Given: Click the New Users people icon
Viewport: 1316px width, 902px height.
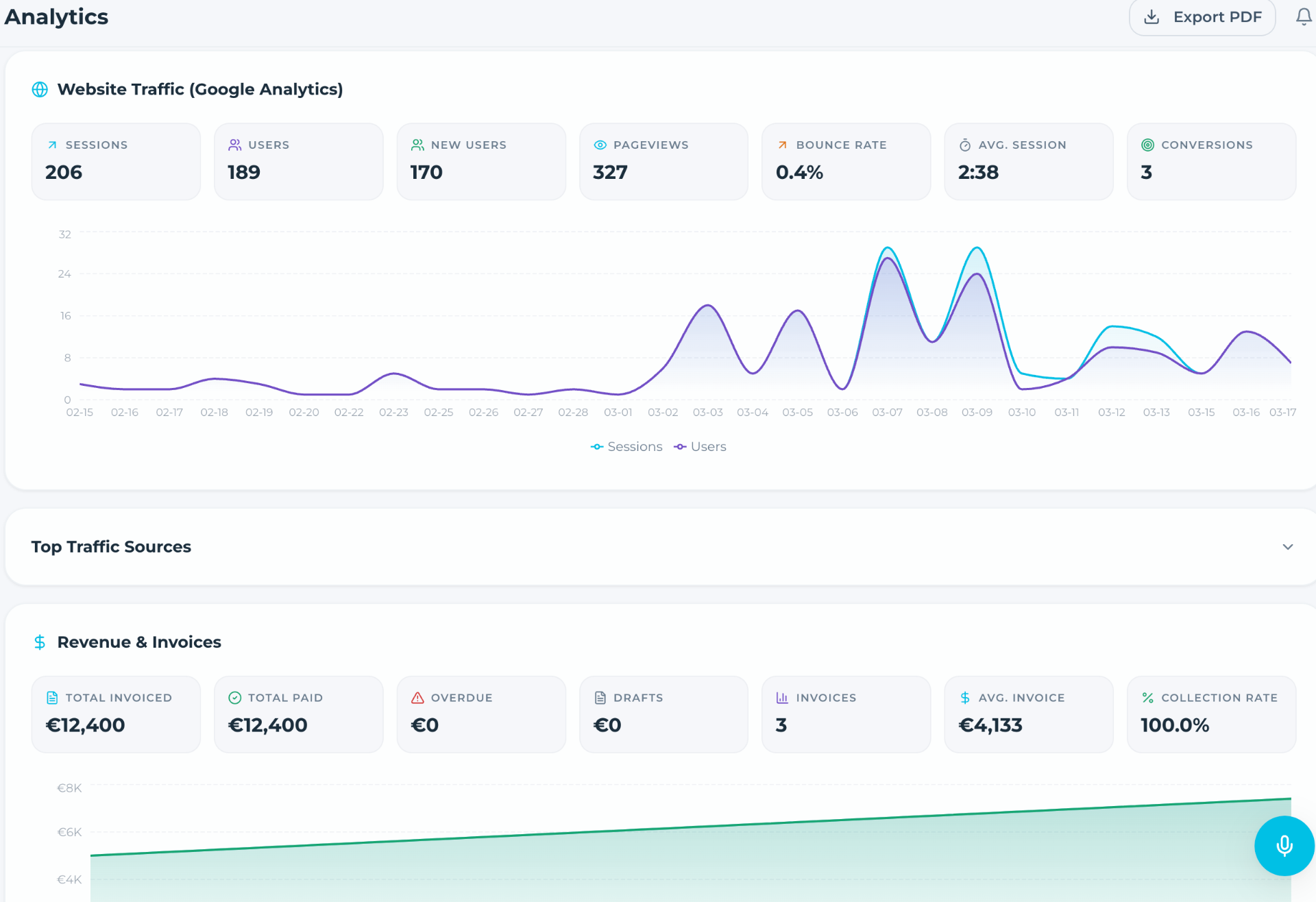Looking at the screenshot, I should coord(417,145).
